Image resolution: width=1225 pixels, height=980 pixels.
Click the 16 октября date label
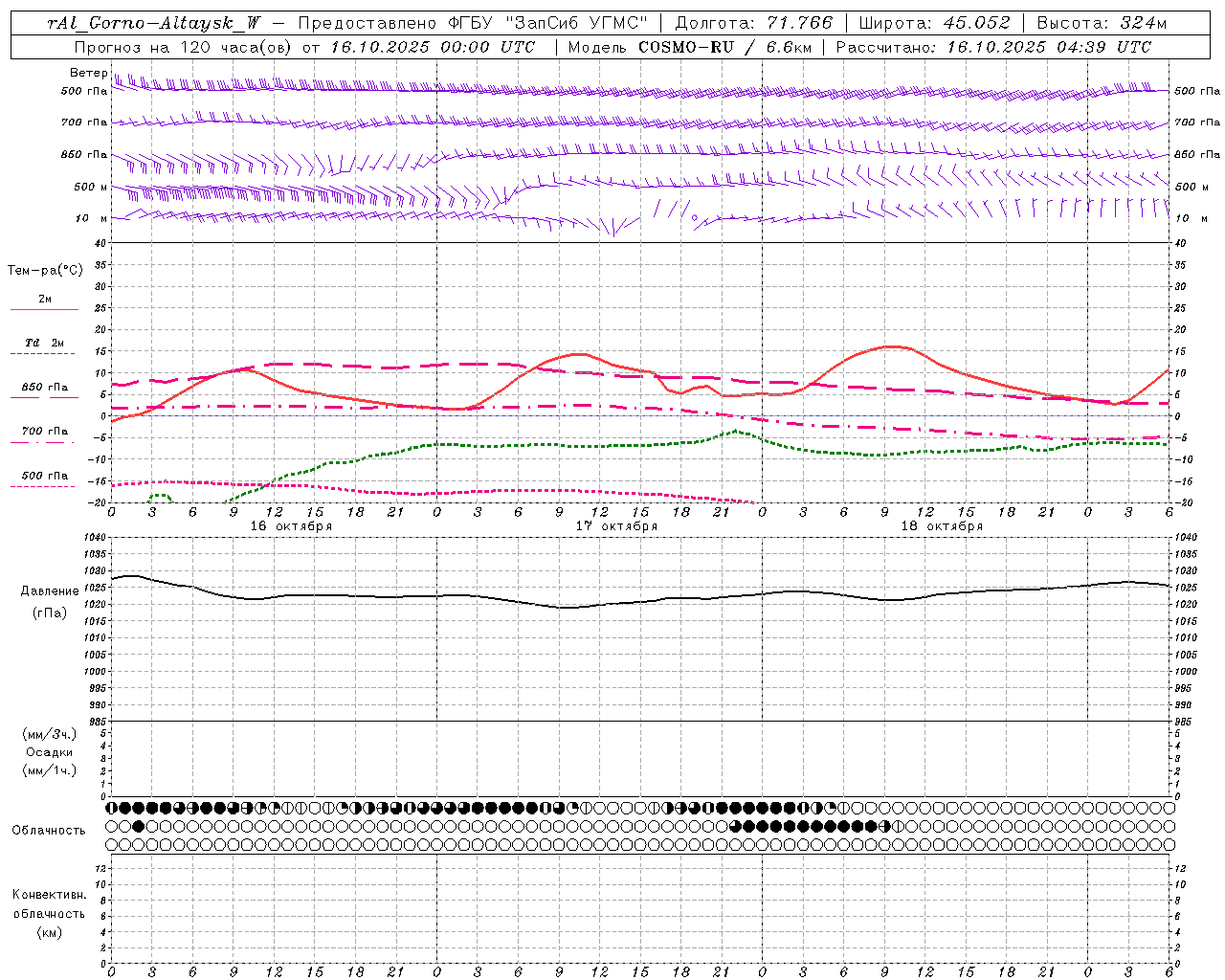click(291, 526)
